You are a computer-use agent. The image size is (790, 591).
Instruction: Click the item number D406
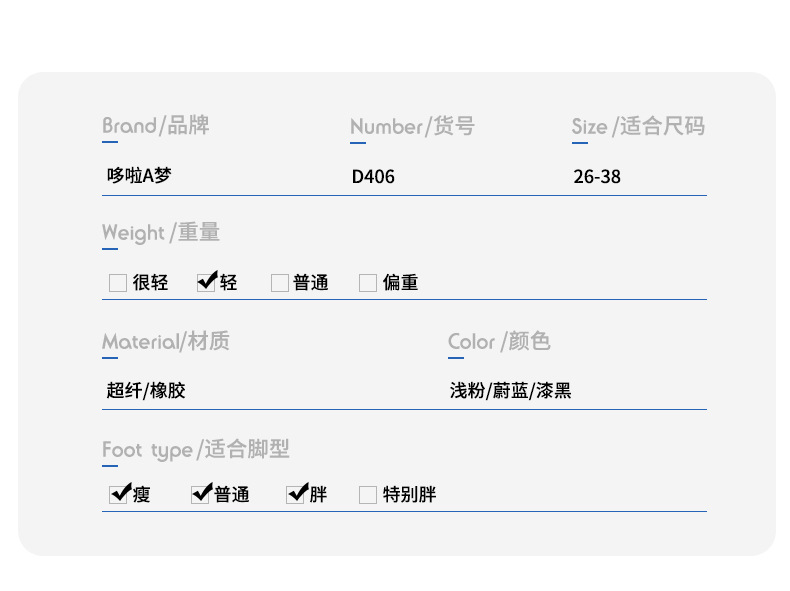click(x=373, y=177)
